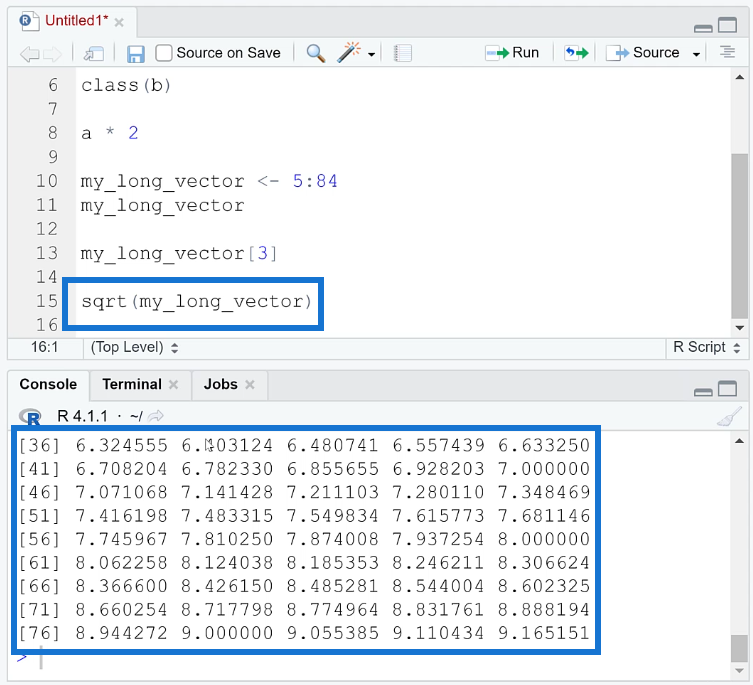Screen dimensions: 753x685
Task: Click the editor scroll down arrow
Action: coord(740,328)
